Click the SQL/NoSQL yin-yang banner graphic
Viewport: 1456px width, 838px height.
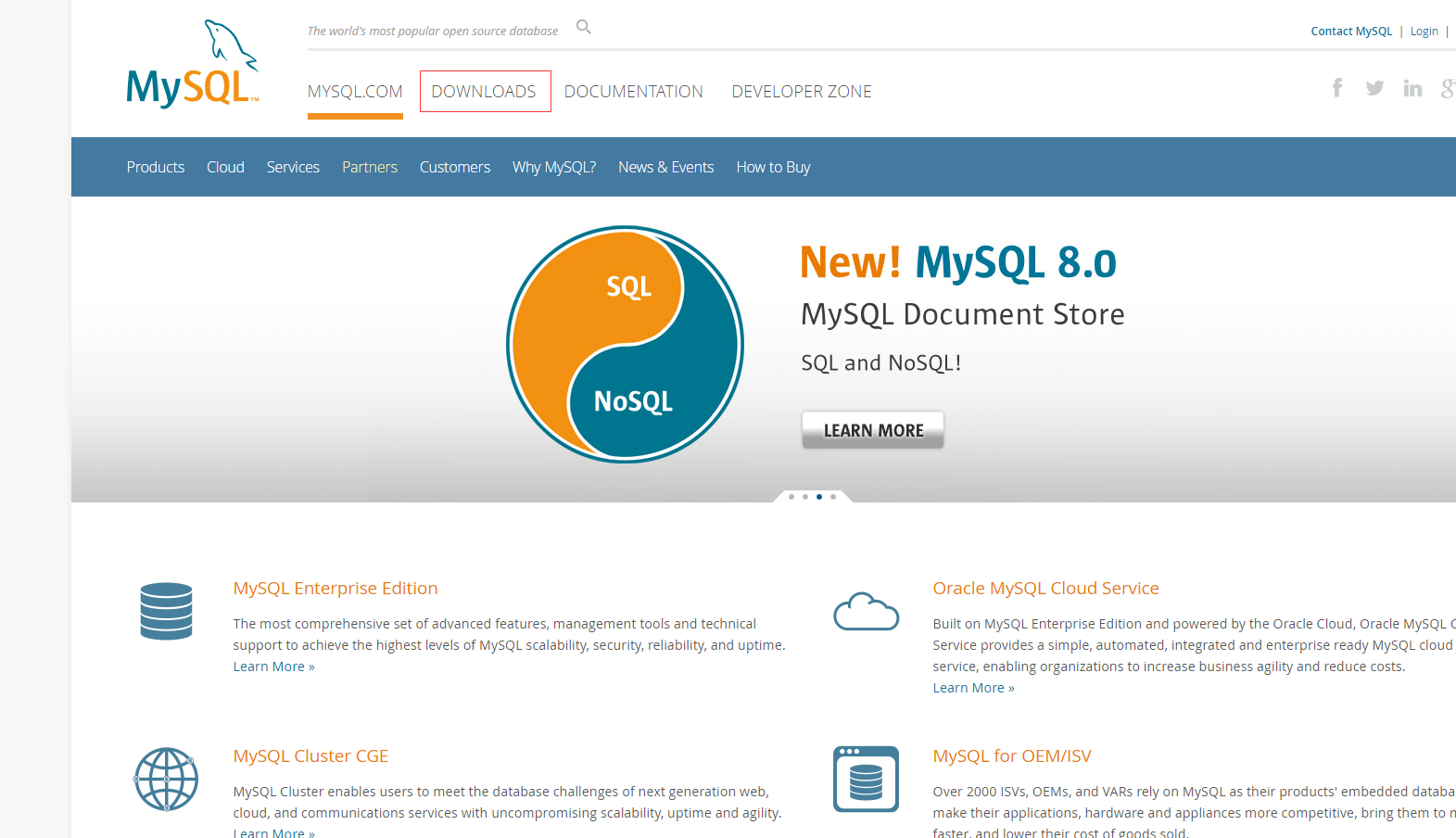[x=626, y=345]
